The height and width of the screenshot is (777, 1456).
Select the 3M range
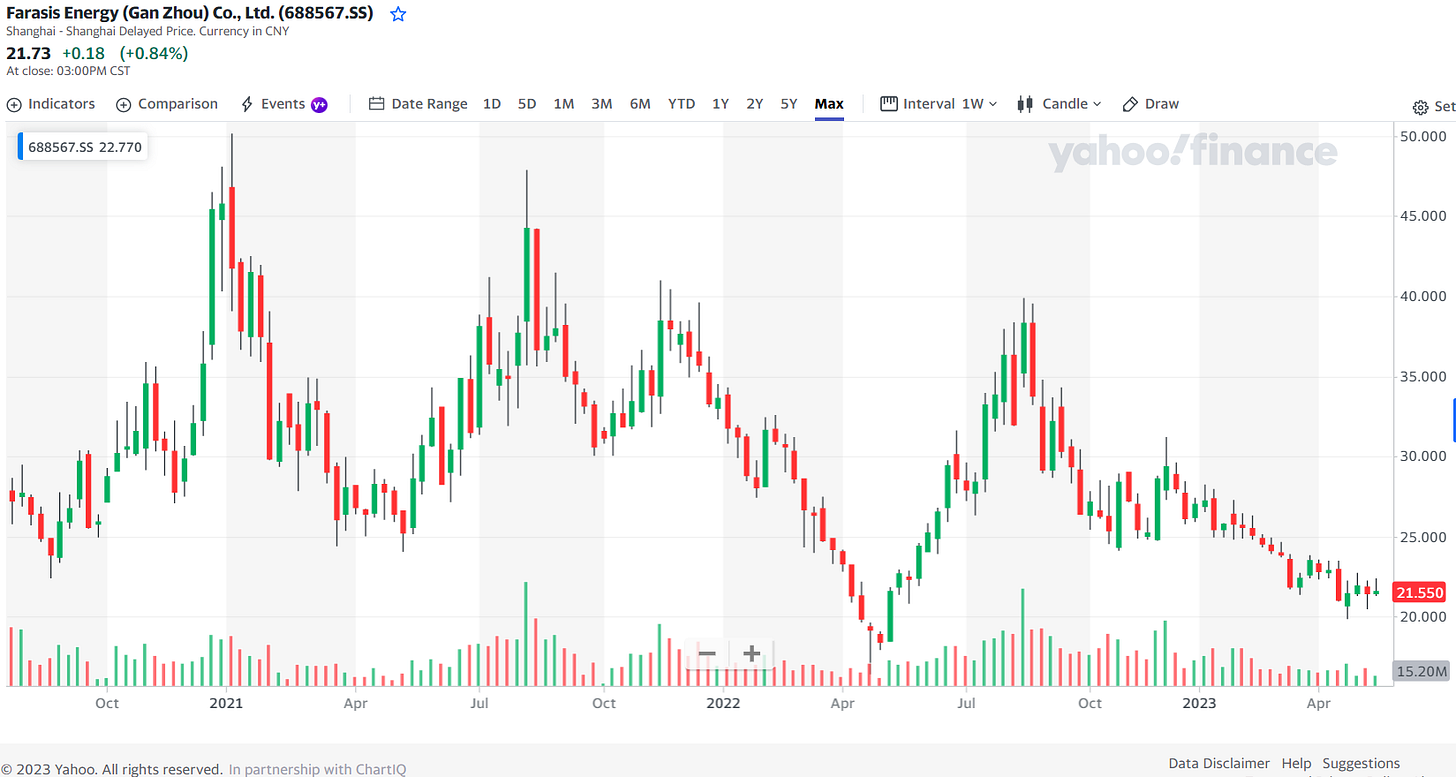pyautogui.click(x=602, y=104)
